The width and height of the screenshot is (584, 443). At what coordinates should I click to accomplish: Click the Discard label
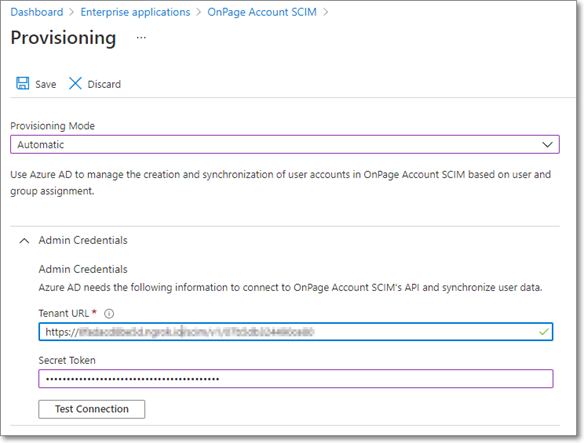(104, 84)
